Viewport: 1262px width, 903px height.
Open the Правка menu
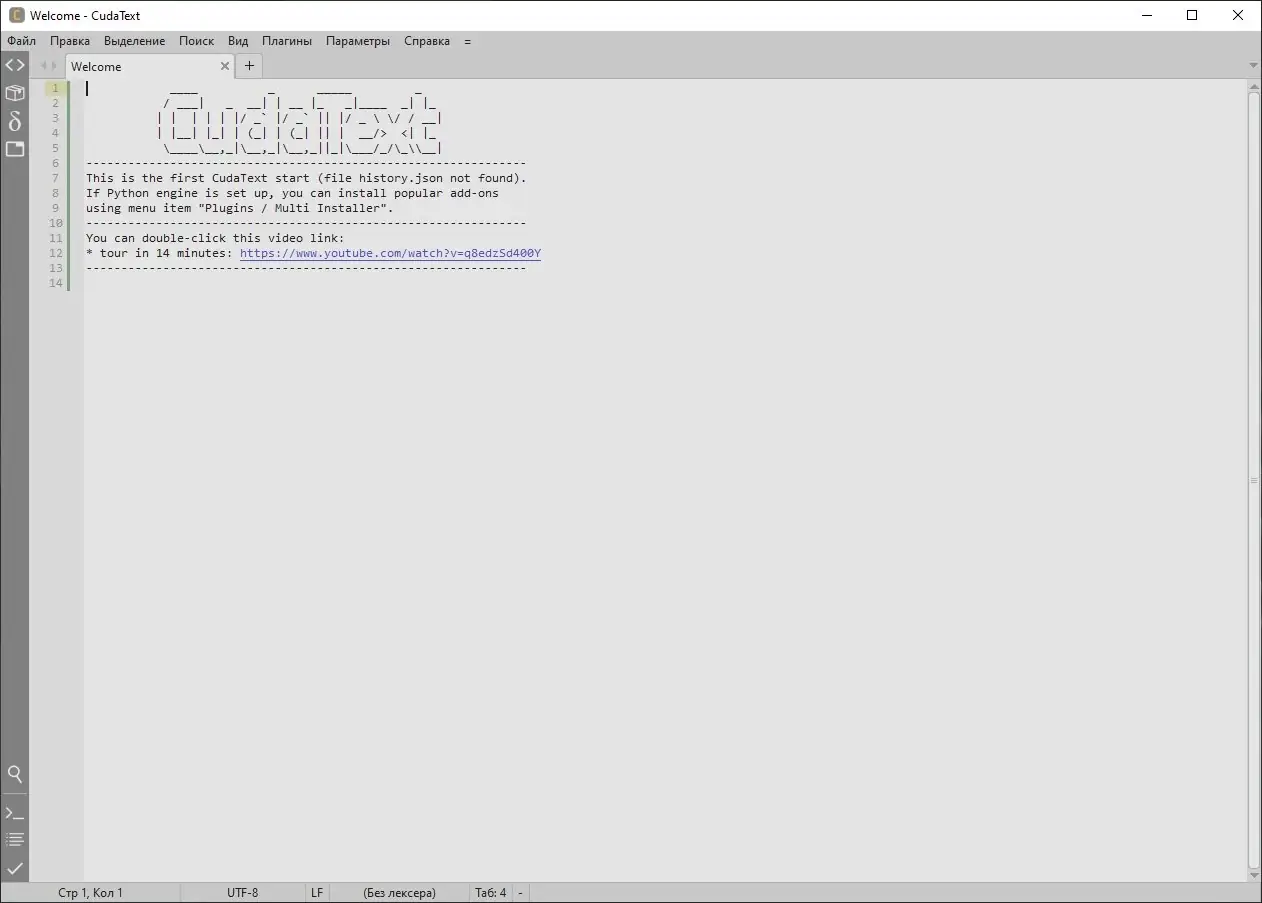[70, 41]
